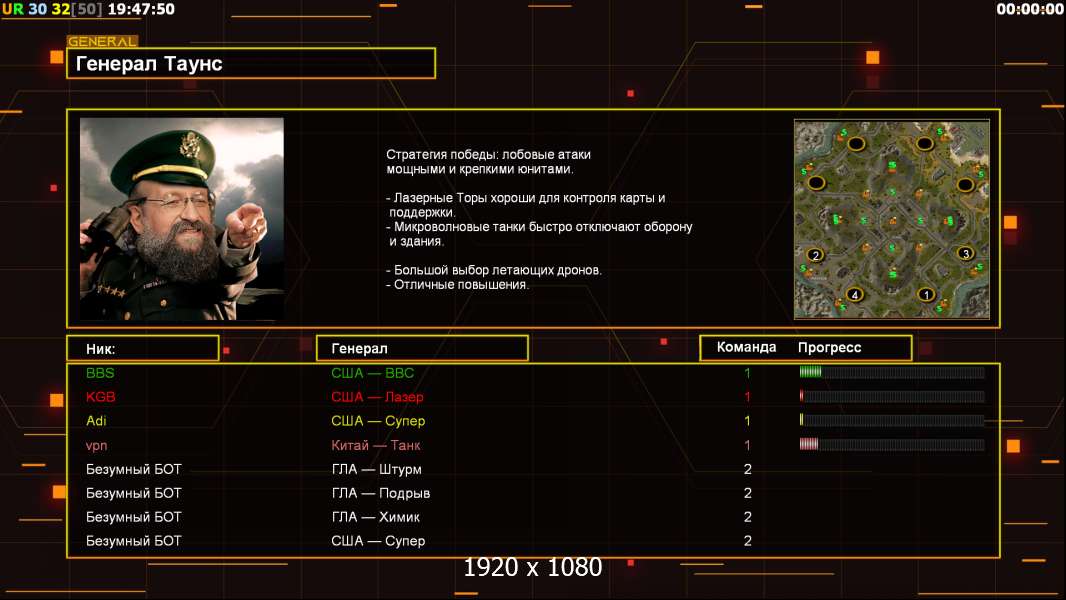Screen dimensions: 1066x600
Task: Click the KGB loading progress bar
Action: coord(892,396)
